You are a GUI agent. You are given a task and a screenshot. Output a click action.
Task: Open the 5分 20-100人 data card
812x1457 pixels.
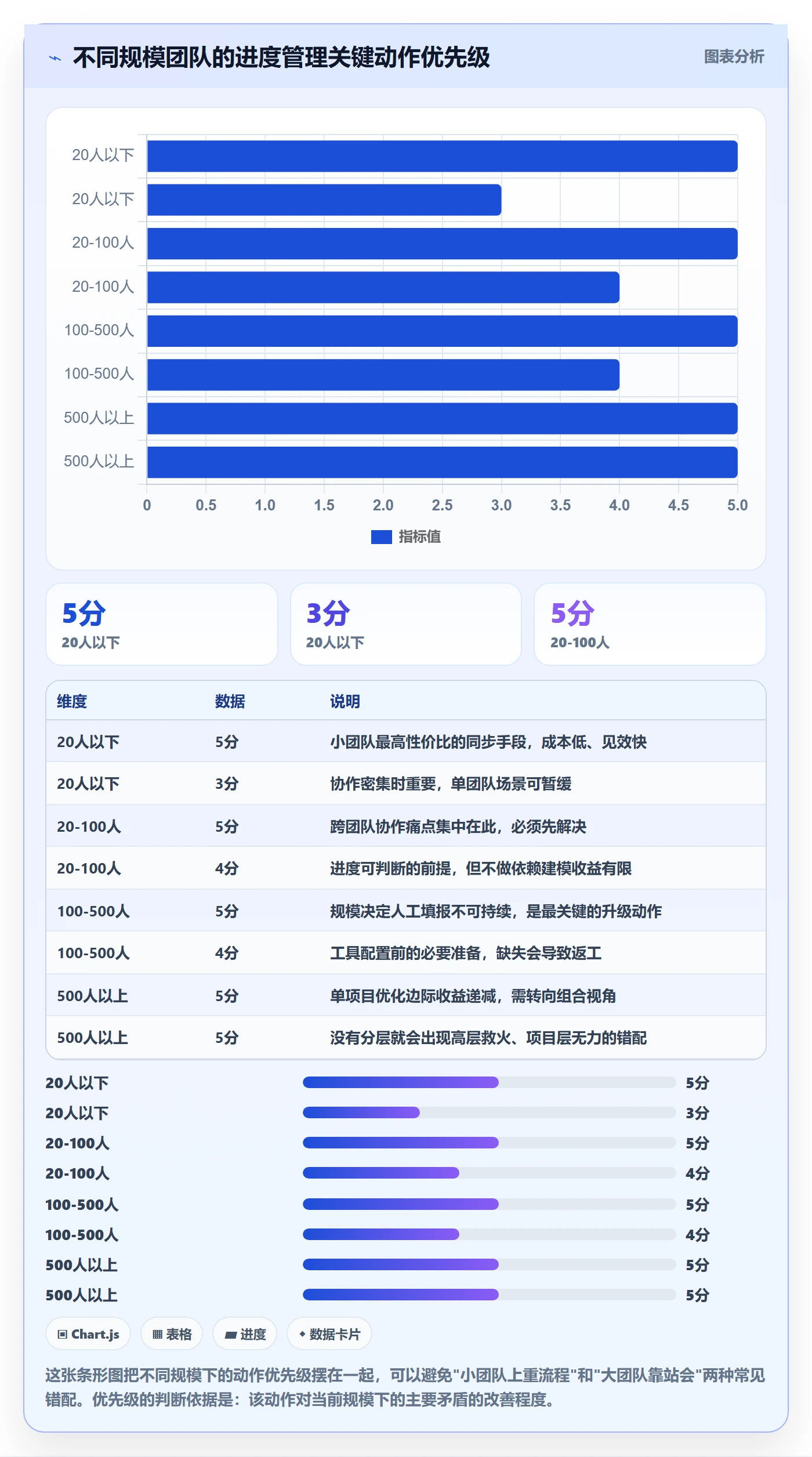point(650,624)
